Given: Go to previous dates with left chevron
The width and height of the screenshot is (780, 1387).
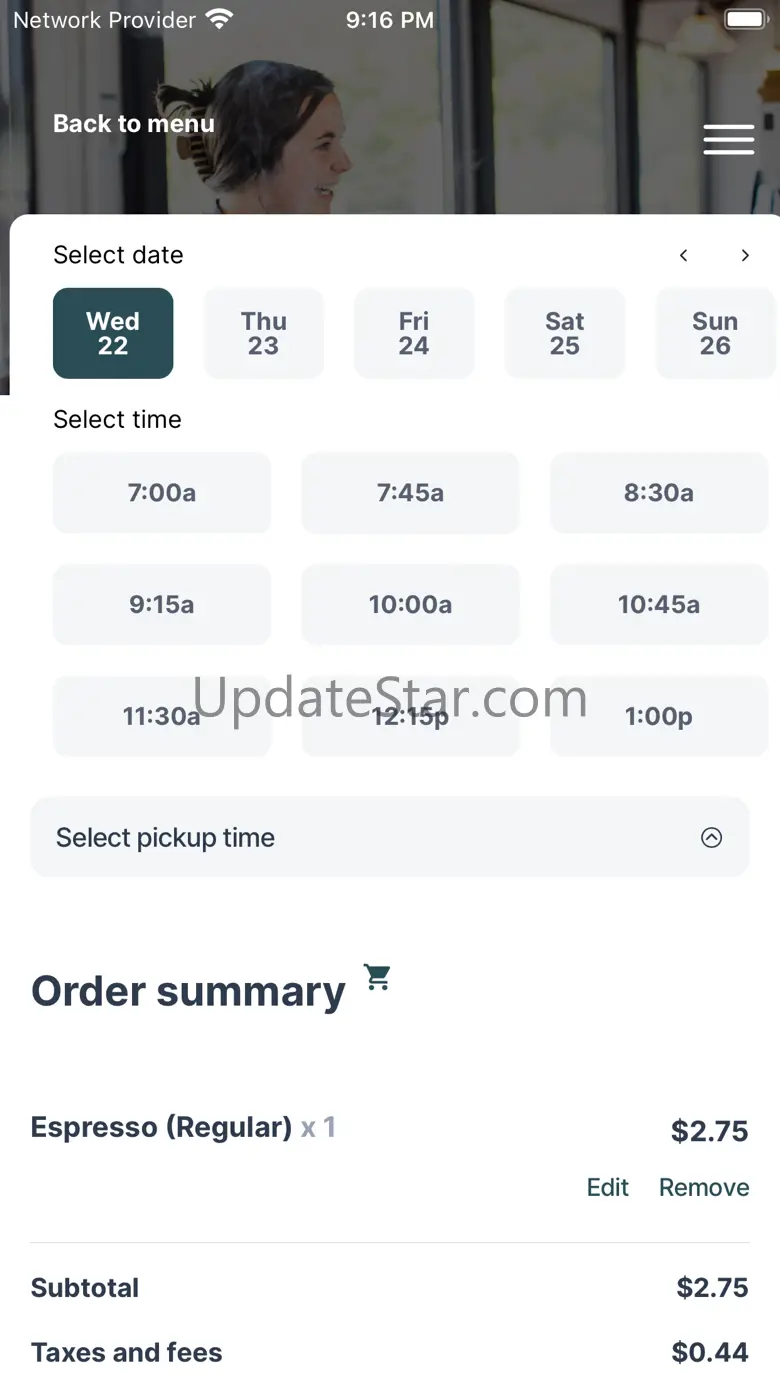Looking at the screenshot, I should pos(684,256).
